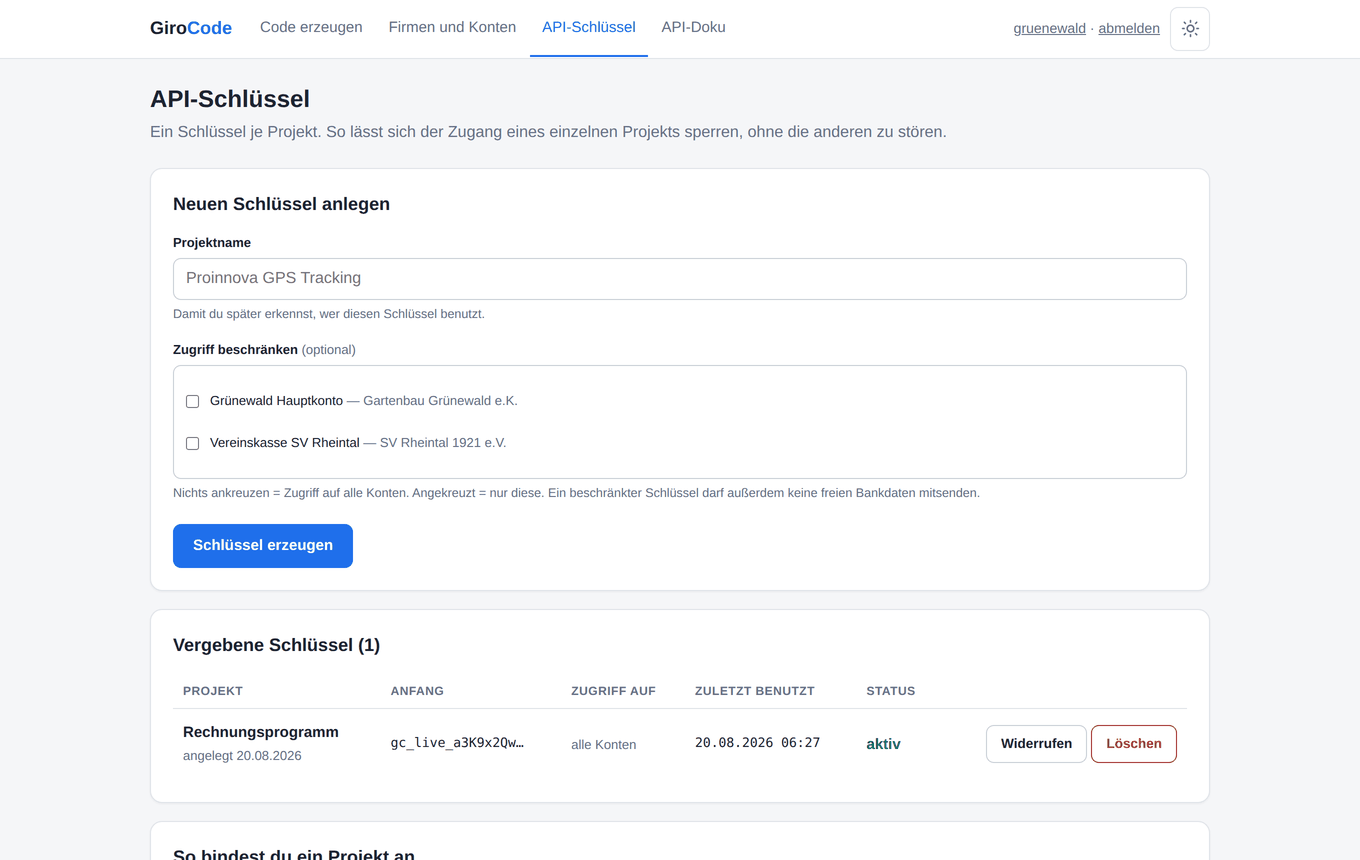Open the API-Doku tab
Screen dimensions: 1360x860
[x=693, y=28]
